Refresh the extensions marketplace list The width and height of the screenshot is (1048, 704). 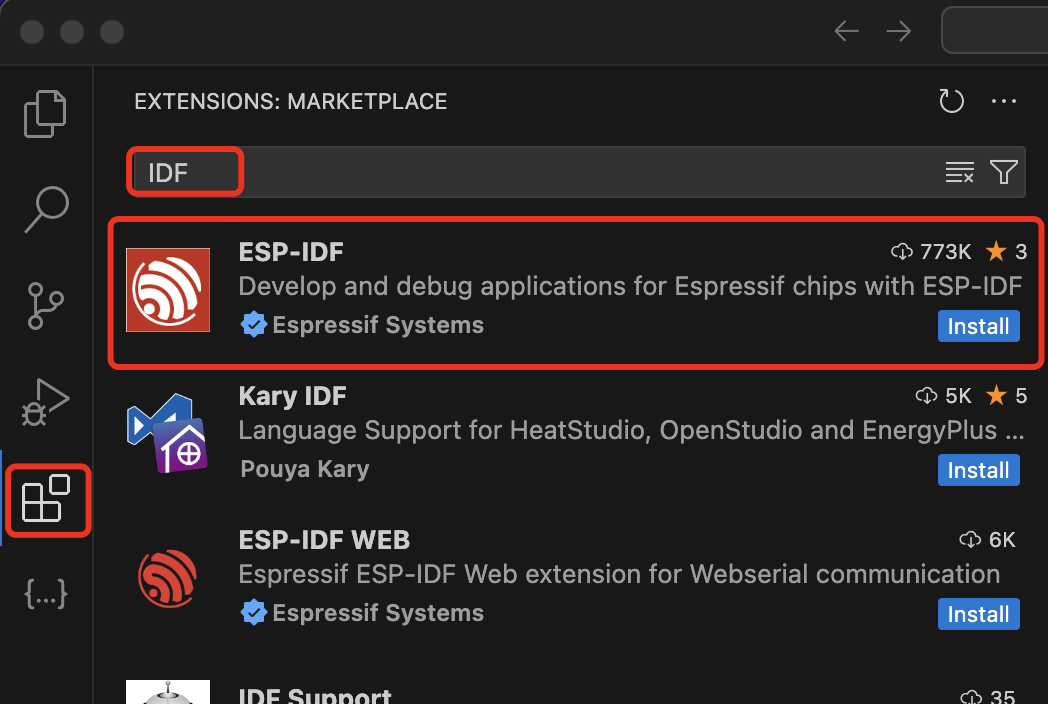click(951, 101)
